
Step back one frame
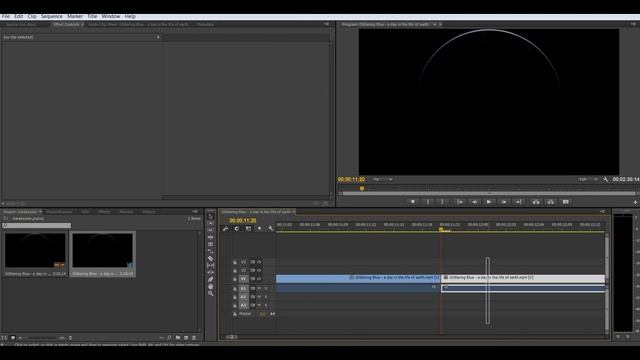point(474,202)
